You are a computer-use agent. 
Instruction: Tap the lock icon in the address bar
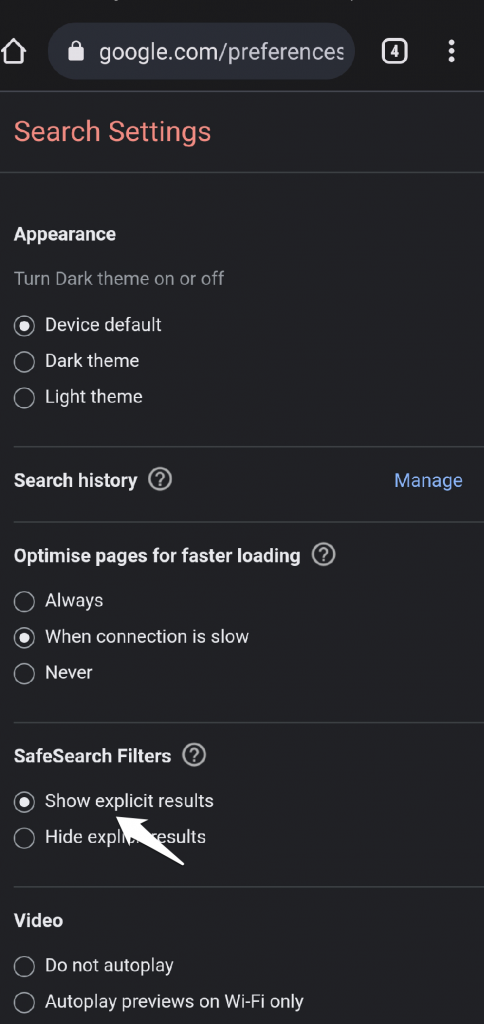pyautogui.click(x=76, y=52)
